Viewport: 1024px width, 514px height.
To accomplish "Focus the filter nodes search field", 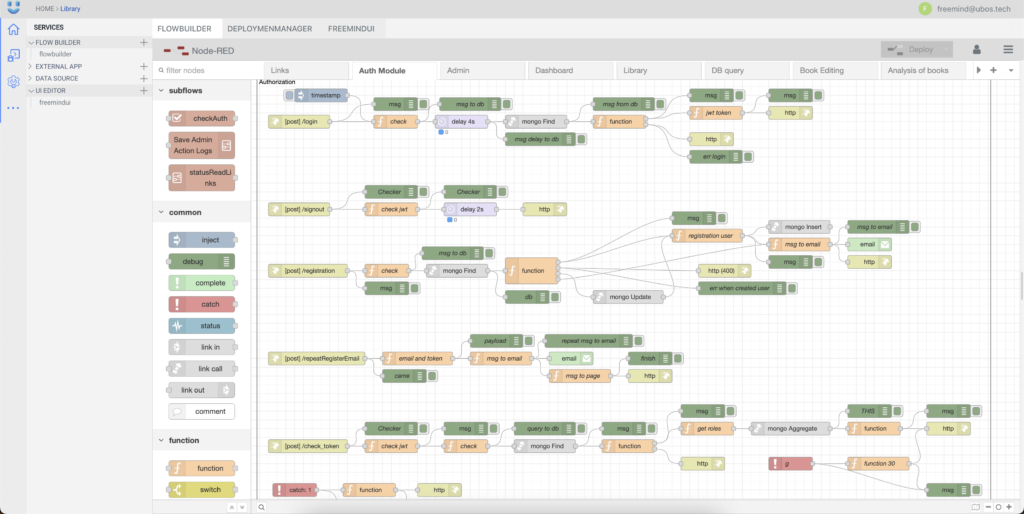I will 208,70.
